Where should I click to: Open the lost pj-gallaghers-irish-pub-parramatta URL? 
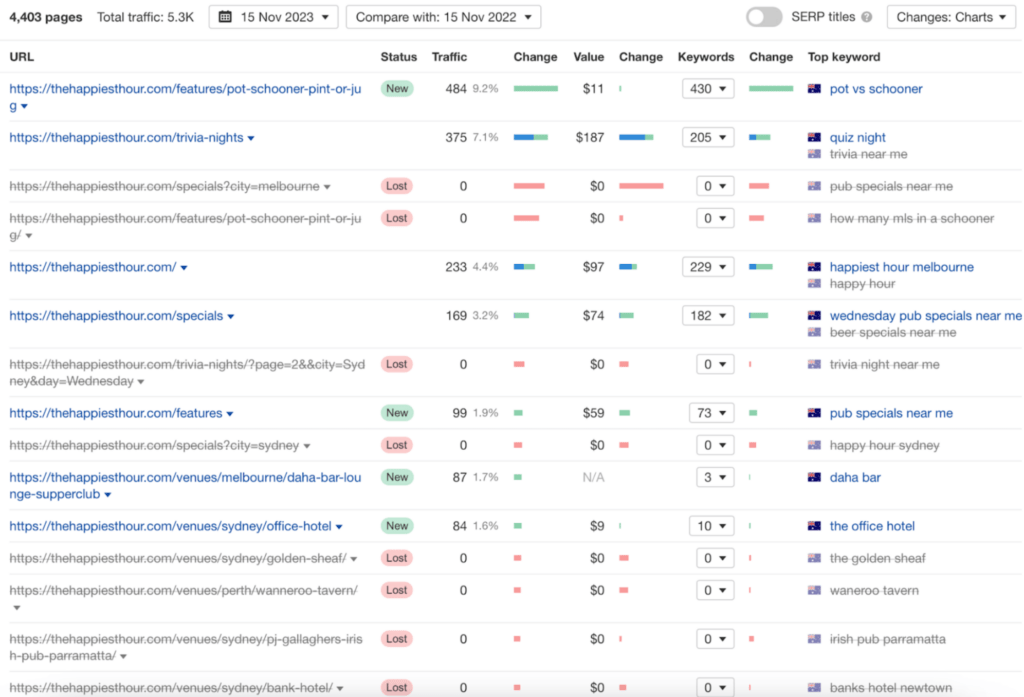point(185,647)
